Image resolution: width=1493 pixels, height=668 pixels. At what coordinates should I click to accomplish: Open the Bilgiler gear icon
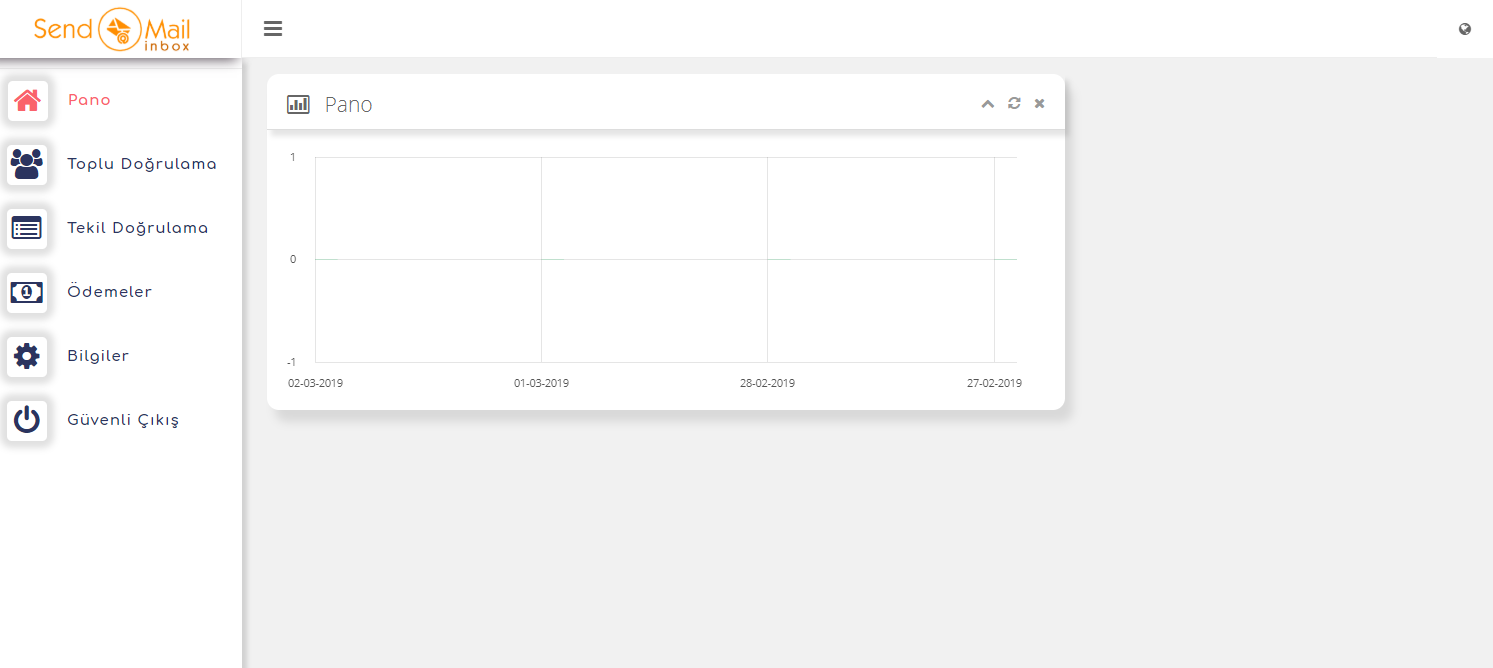pyautogui.click(x=27, y=356)
